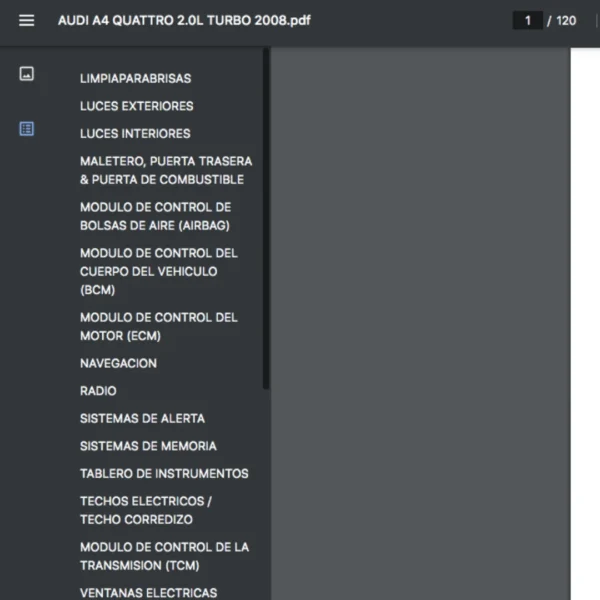Image resolution: width=600 pixels, height=600 pixels.
Task: Select MODULO DE CONTROL DEL CUERPO DEL VEHICULO (BCM)
Action: pos(159,271)
